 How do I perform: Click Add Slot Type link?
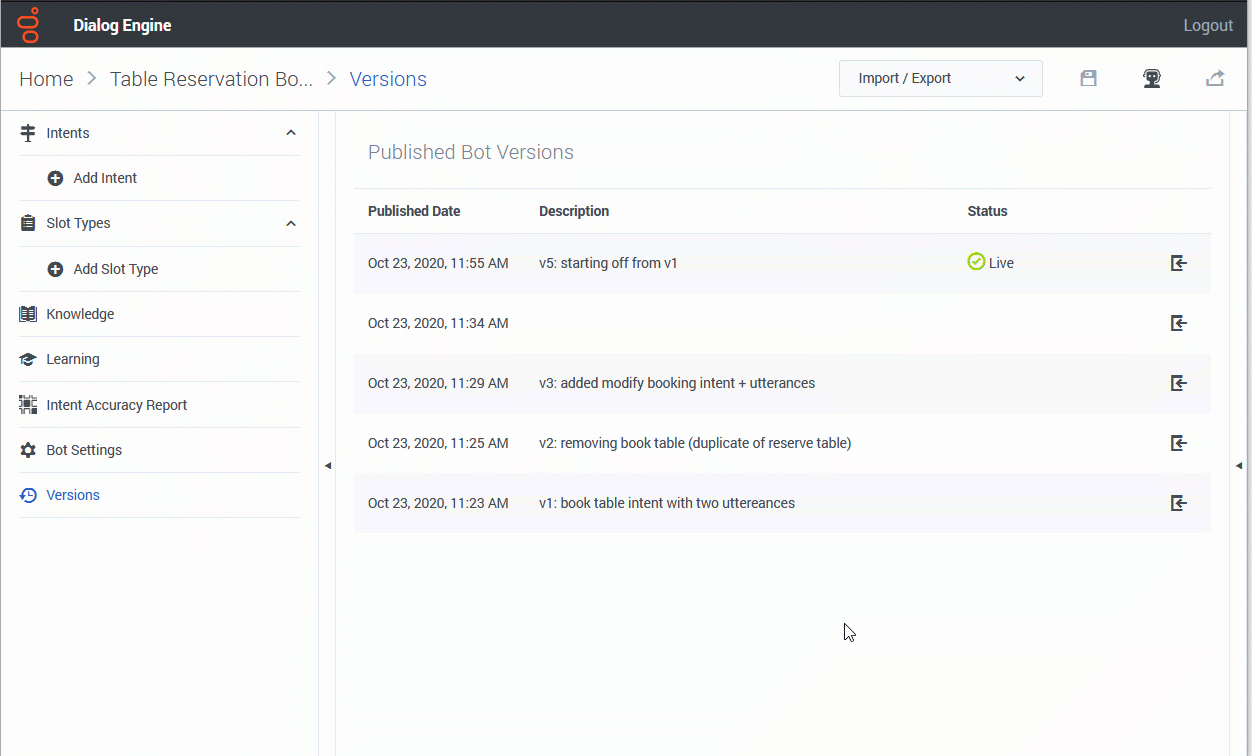116,269
